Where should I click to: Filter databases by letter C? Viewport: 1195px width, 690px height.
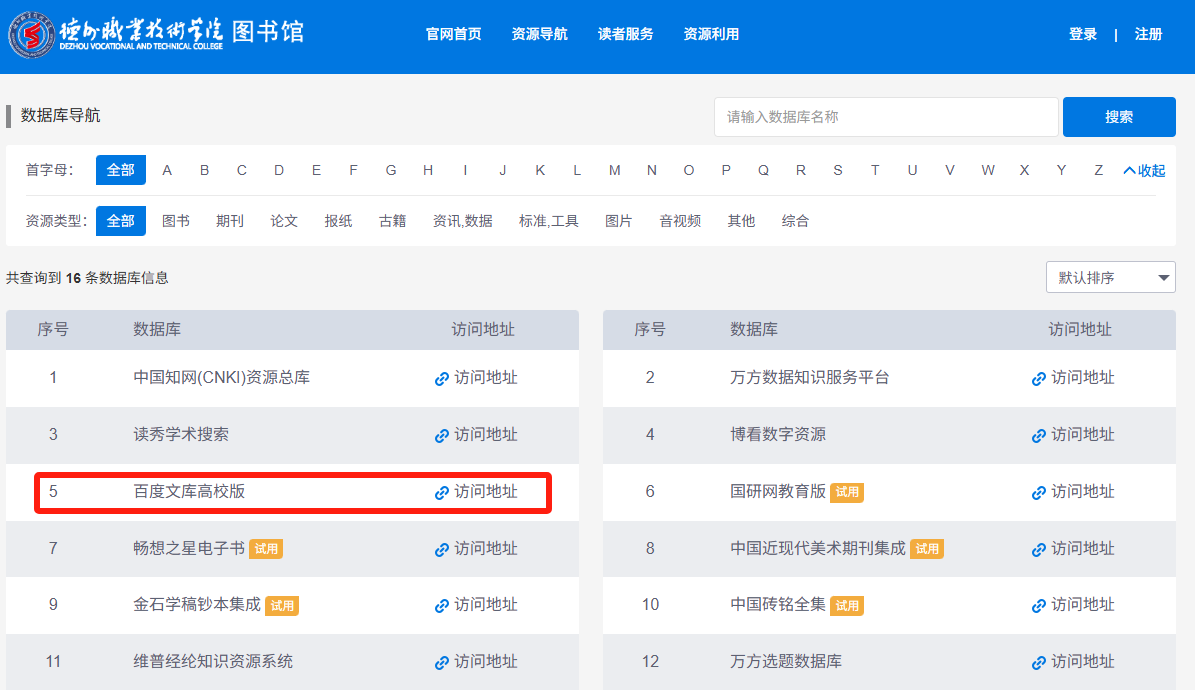[x=242, y=170]
